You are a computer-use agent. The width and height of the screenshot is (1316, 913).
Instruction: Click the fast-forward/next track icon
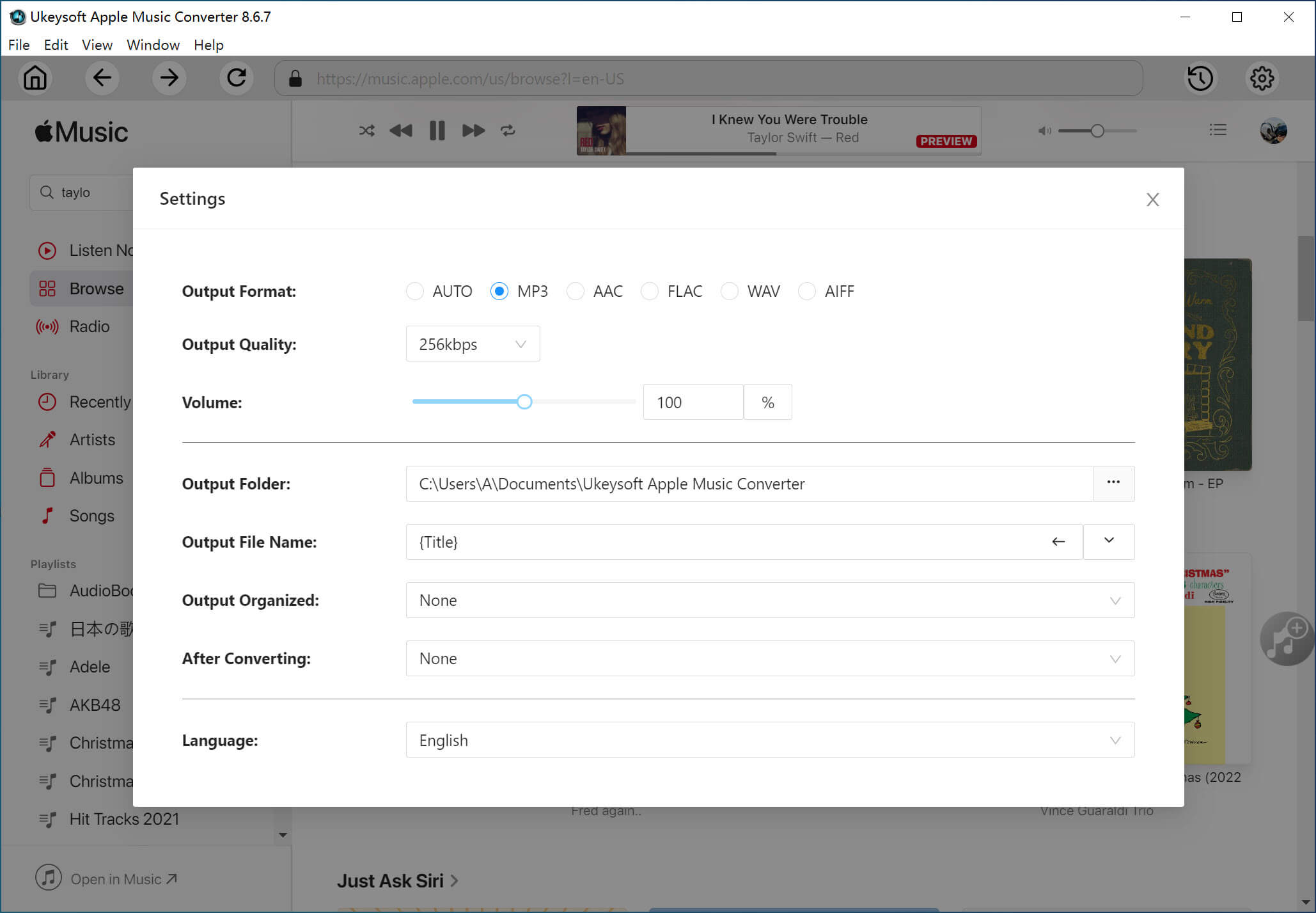tap(473, 130)
